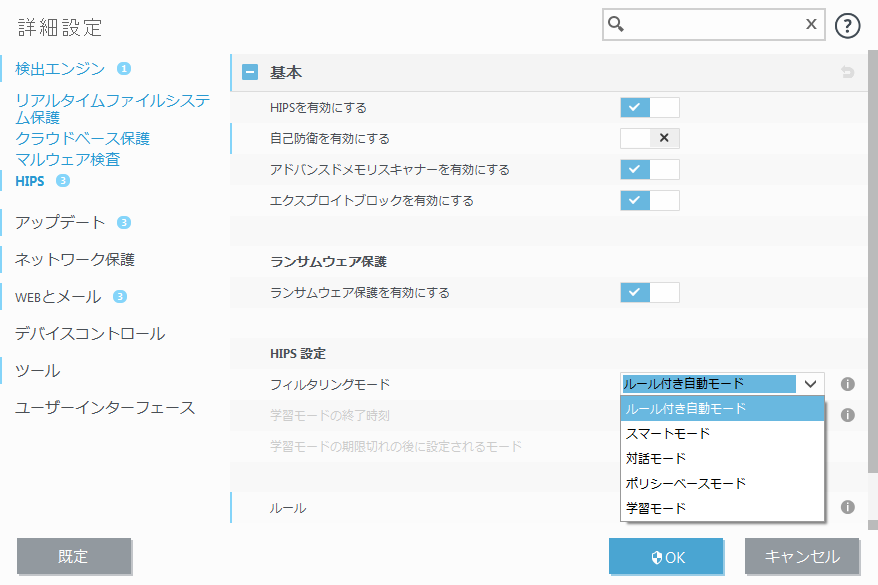Toggle HIPSを有効にする switch
Viewport: 878px width, 585px height.
[x=649, y=107]
